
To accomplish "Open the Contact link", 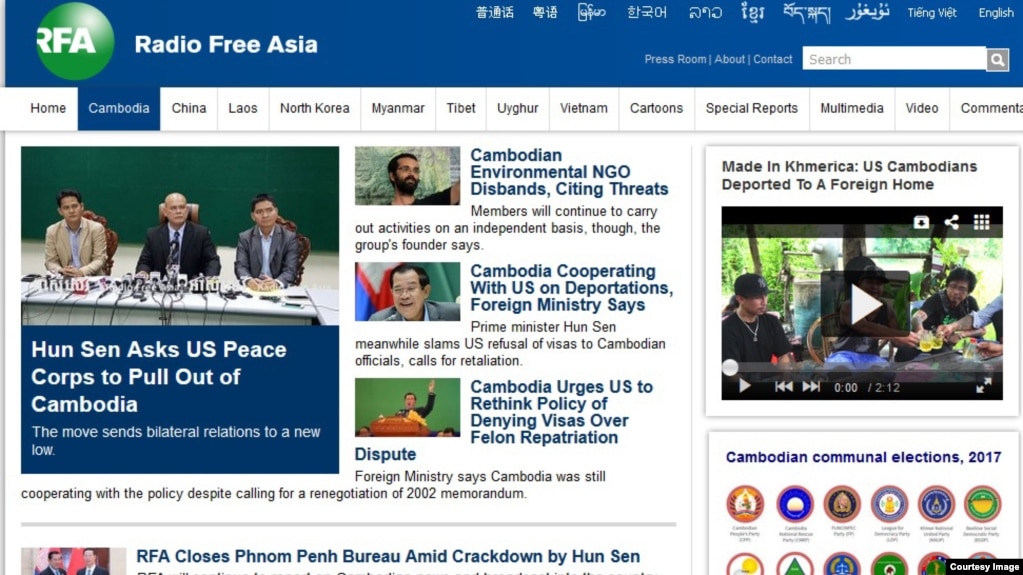I will [772, 59].
